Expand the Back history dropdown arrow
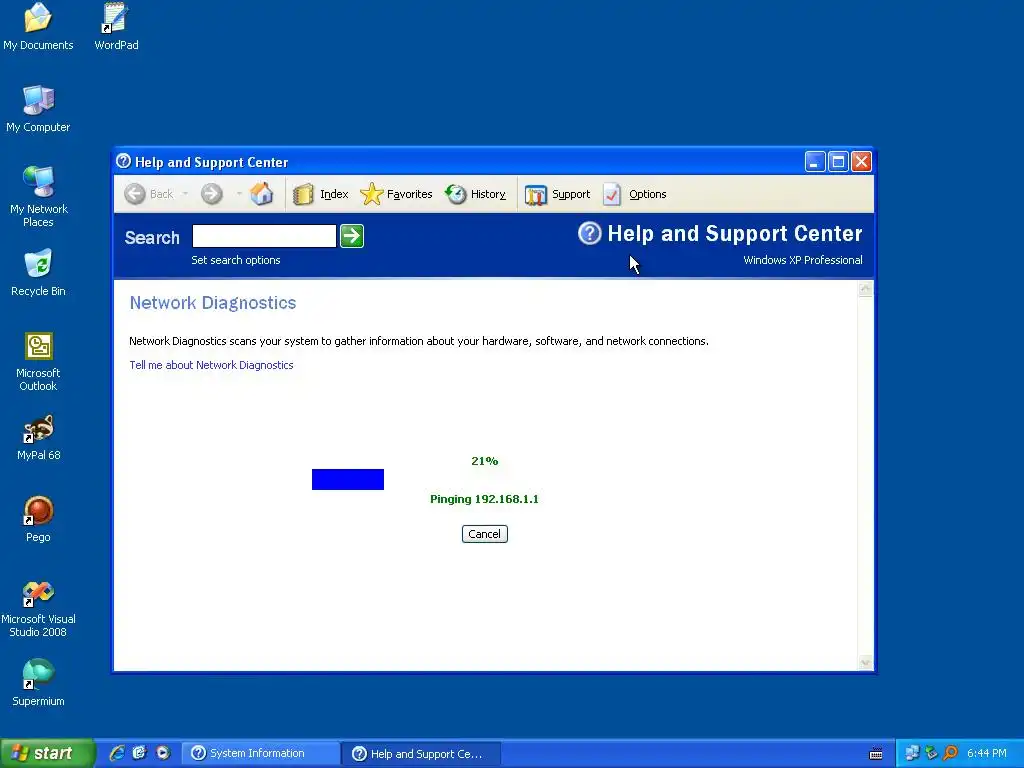1024x768 pixels. click(185, 194)
